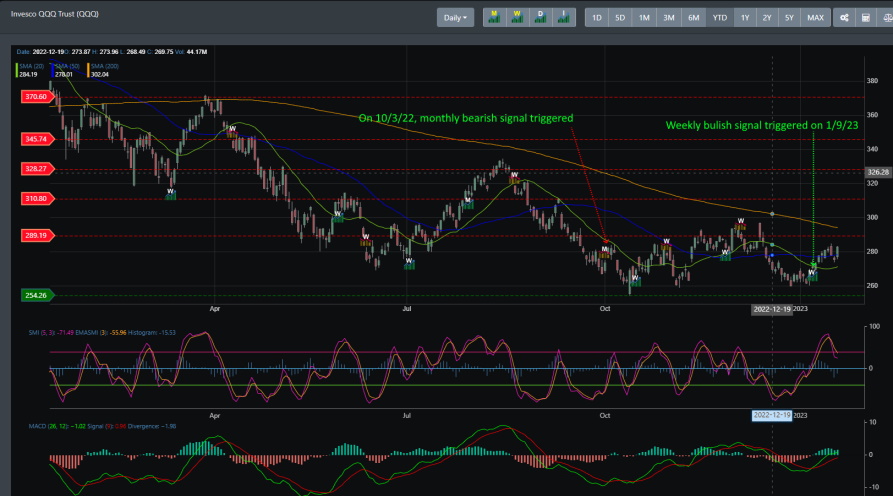893x496 pixels.
Task: Click the green 254.26 support label
Action: [x=37, y=295]
